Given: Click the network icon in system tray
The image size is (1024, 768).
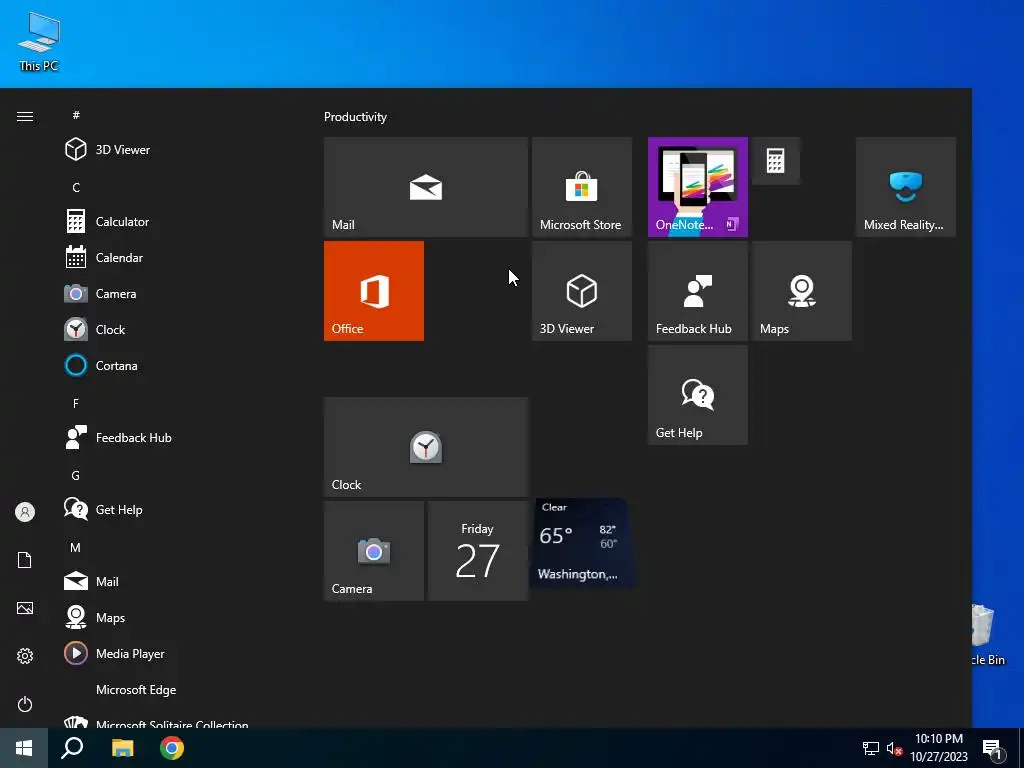Looking at the screenshot, I should pos(871,748).
